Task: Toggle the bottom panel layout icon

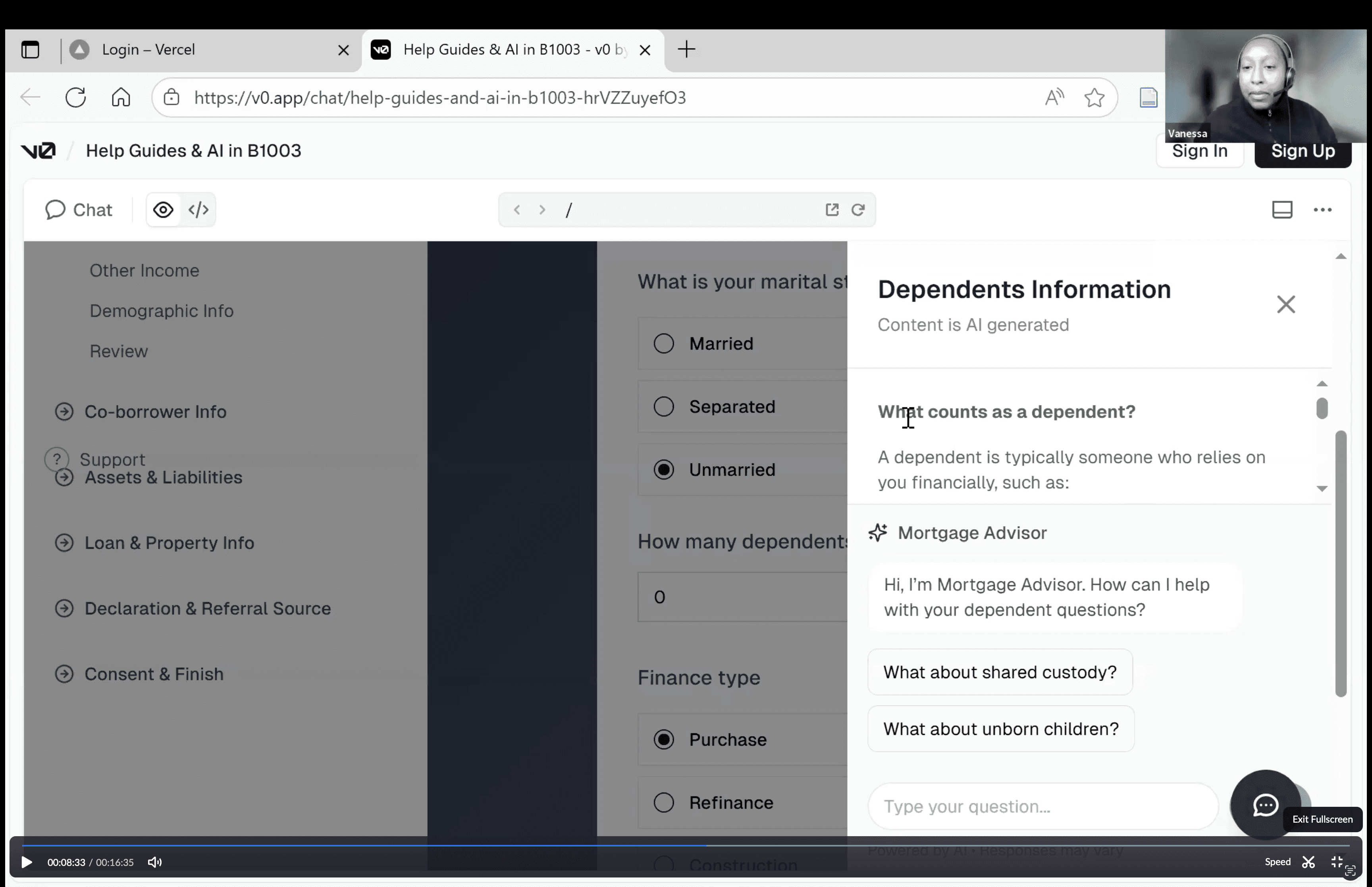Action: pos(1281,210)
